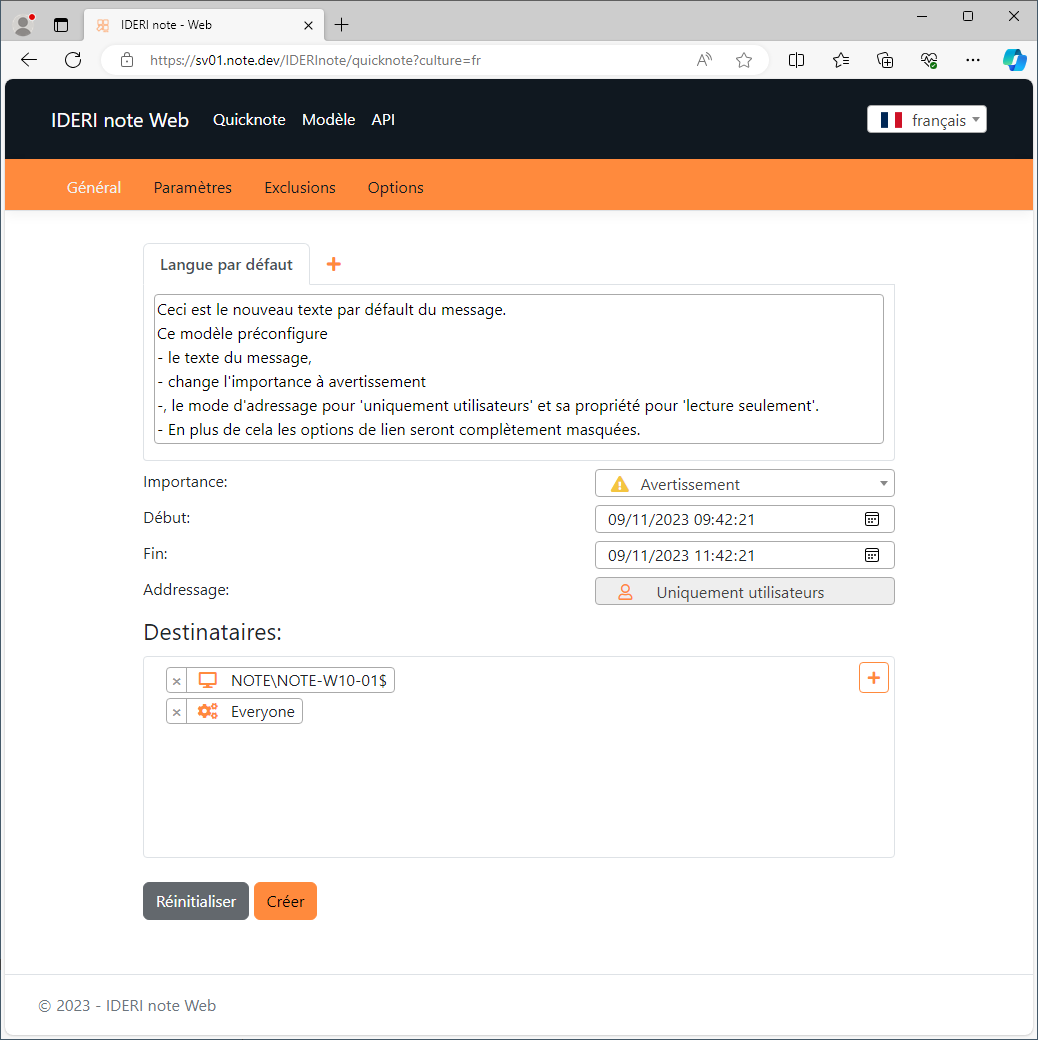This screenshot has height=1040, width=1038.
Task: Add a recipient with plus button
Action: pos(874,678)
